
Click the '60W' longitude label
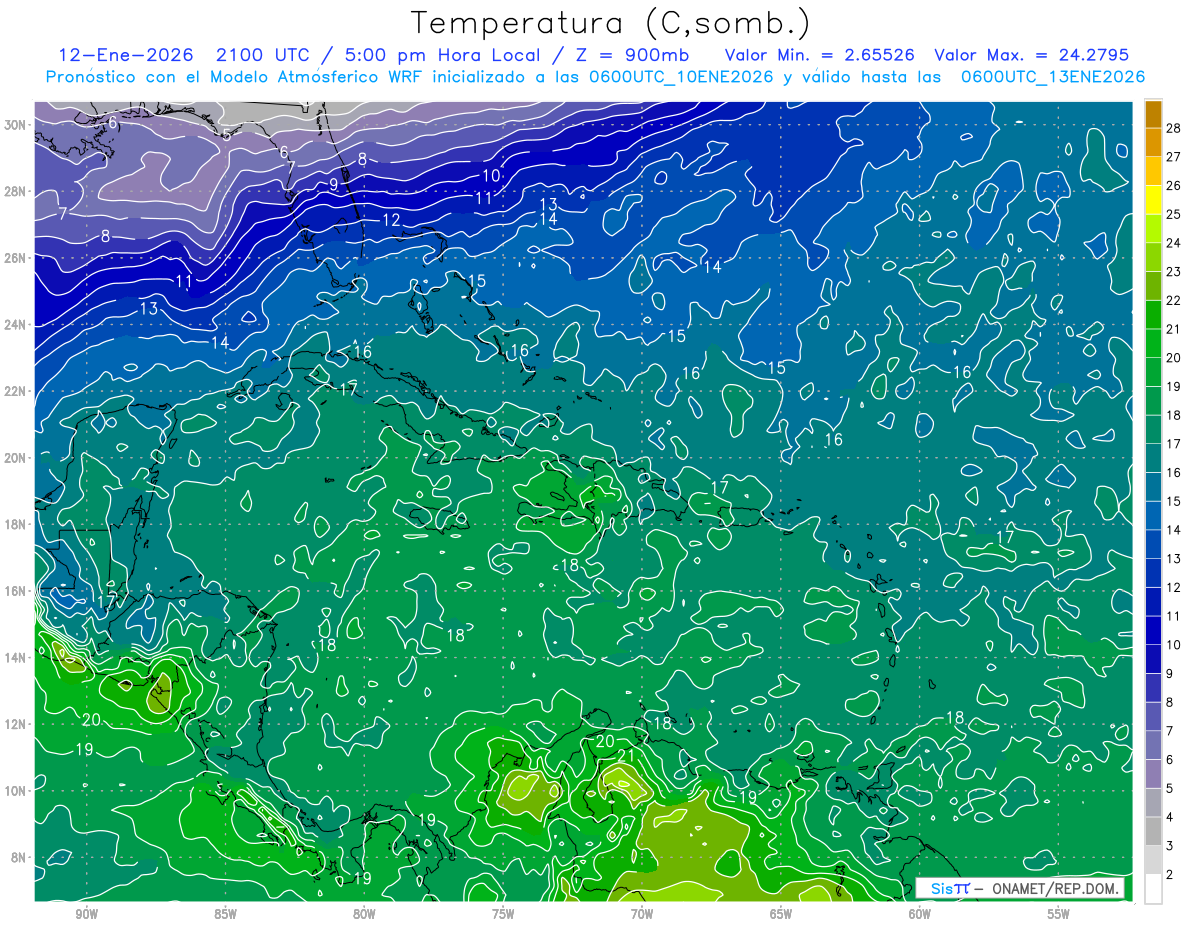point(920,914)
